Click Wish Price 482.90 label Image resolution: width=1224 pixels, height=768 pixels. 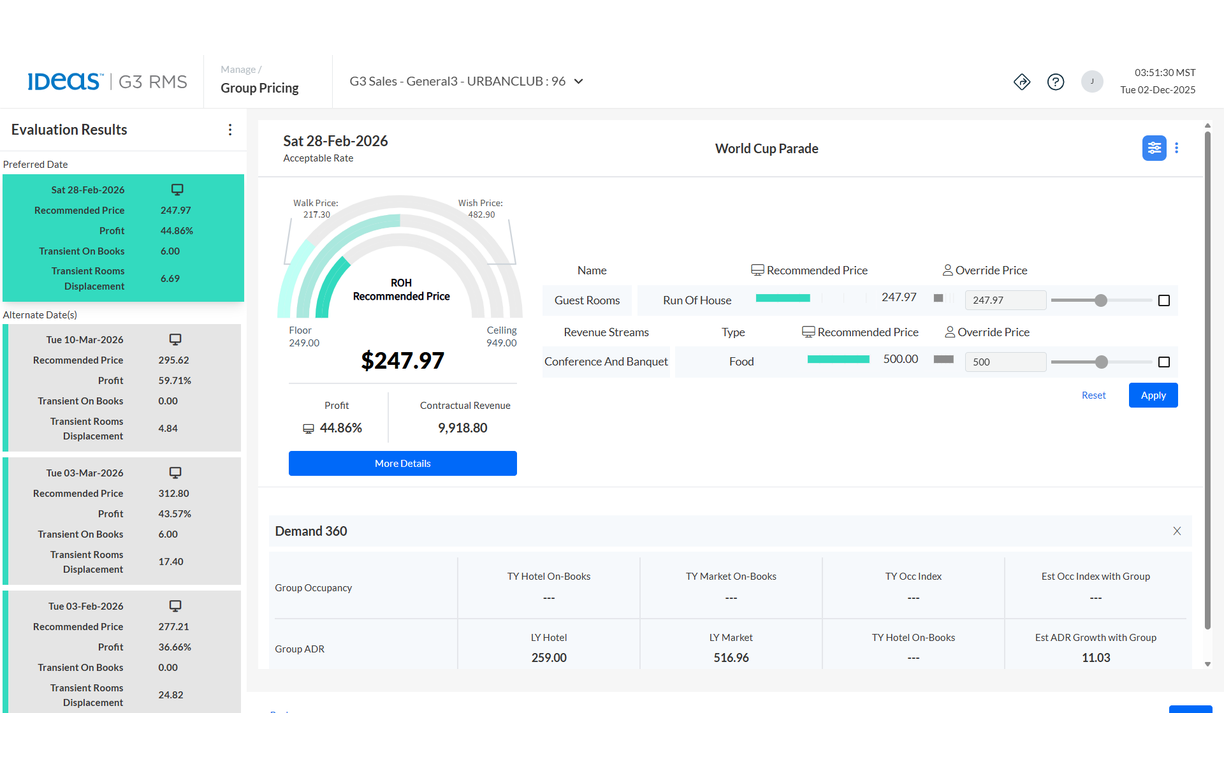481,209
